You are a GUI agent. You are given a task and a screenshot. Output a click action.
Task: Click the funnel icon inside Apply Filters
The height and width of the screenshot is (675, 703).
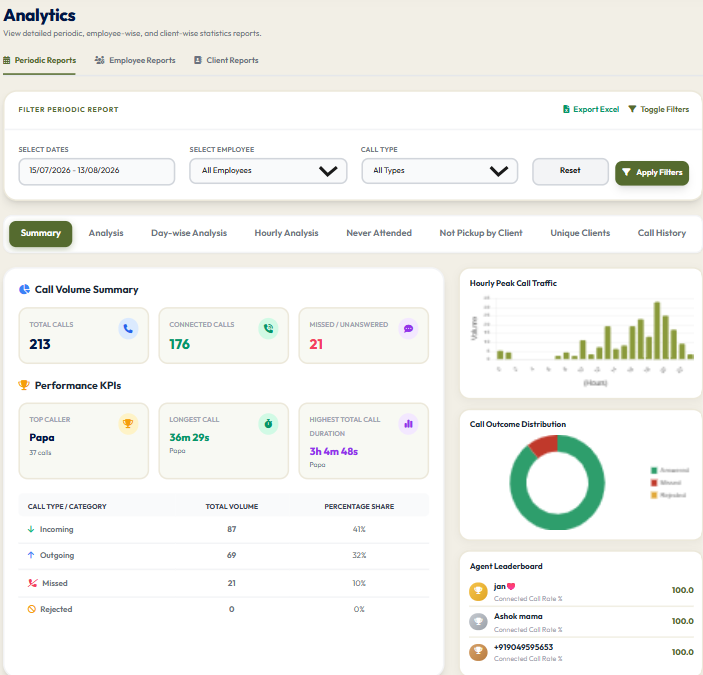[626, 172]
